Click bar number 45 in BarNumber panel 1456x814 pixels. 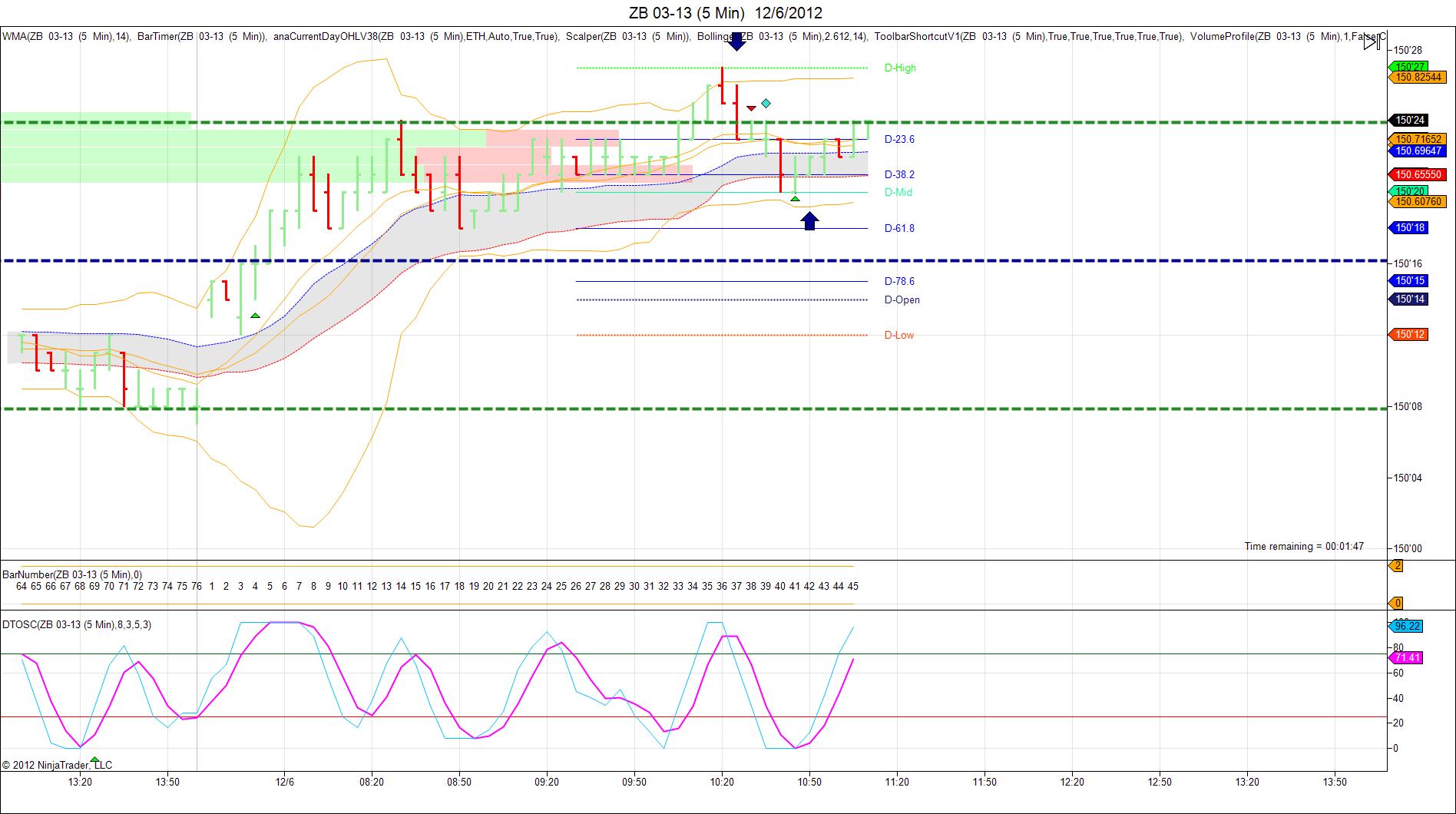click(853, 586)
